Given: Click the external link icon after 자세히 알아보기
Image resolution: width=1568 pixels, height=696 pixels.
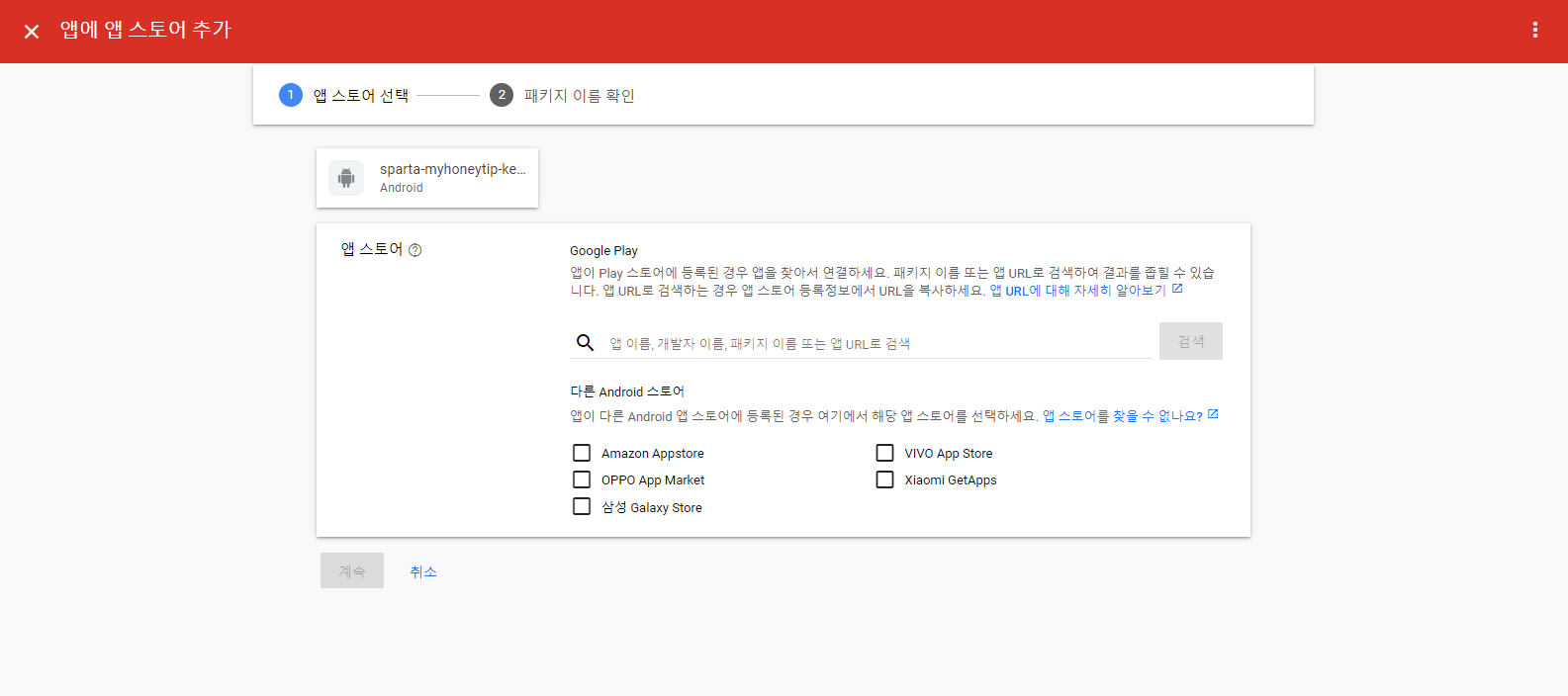Looking at the screenshot, I should click(1177, 289).
